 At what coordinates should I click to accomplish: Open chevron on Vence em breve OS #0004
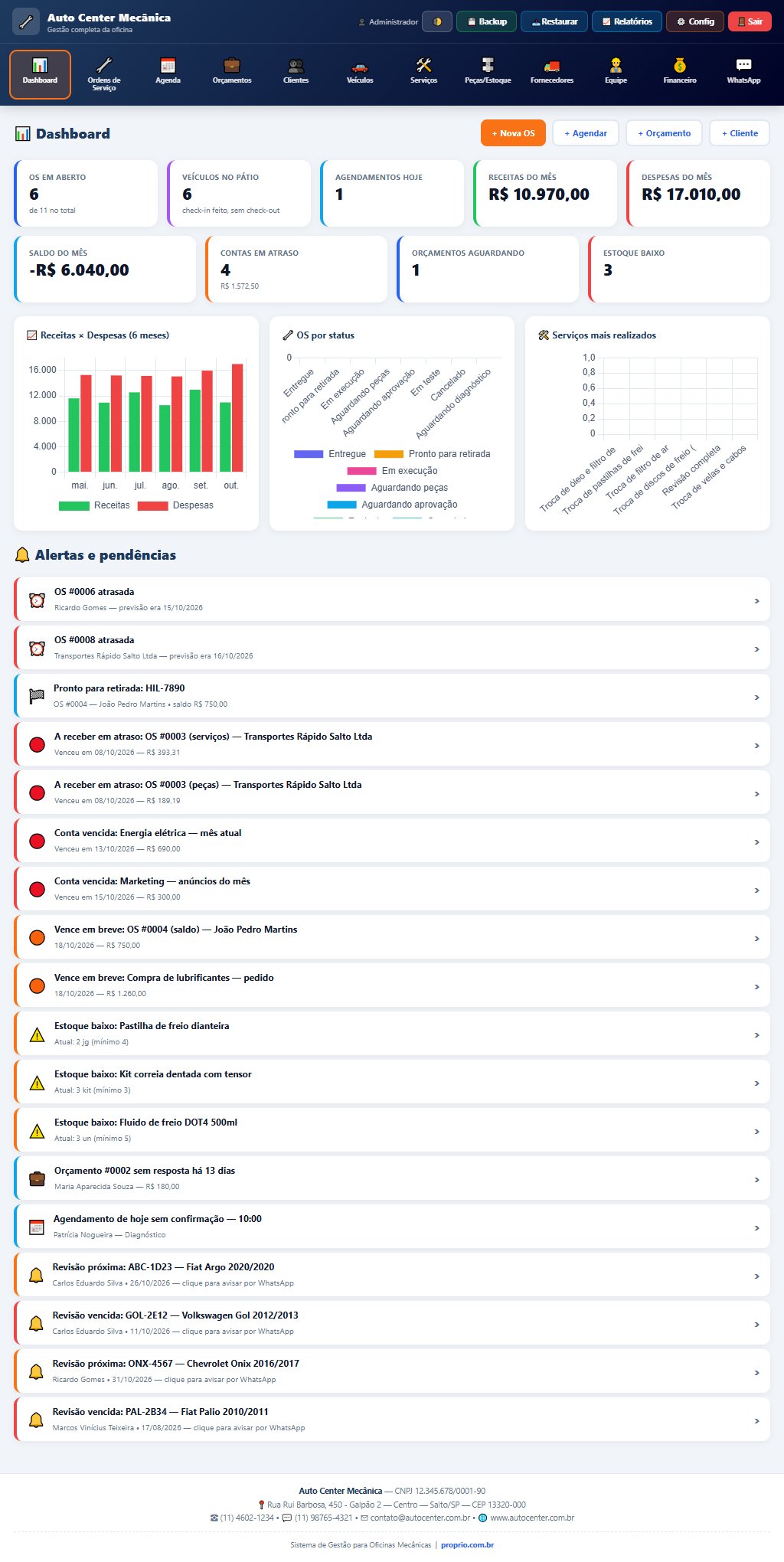[x=756, y=939]
